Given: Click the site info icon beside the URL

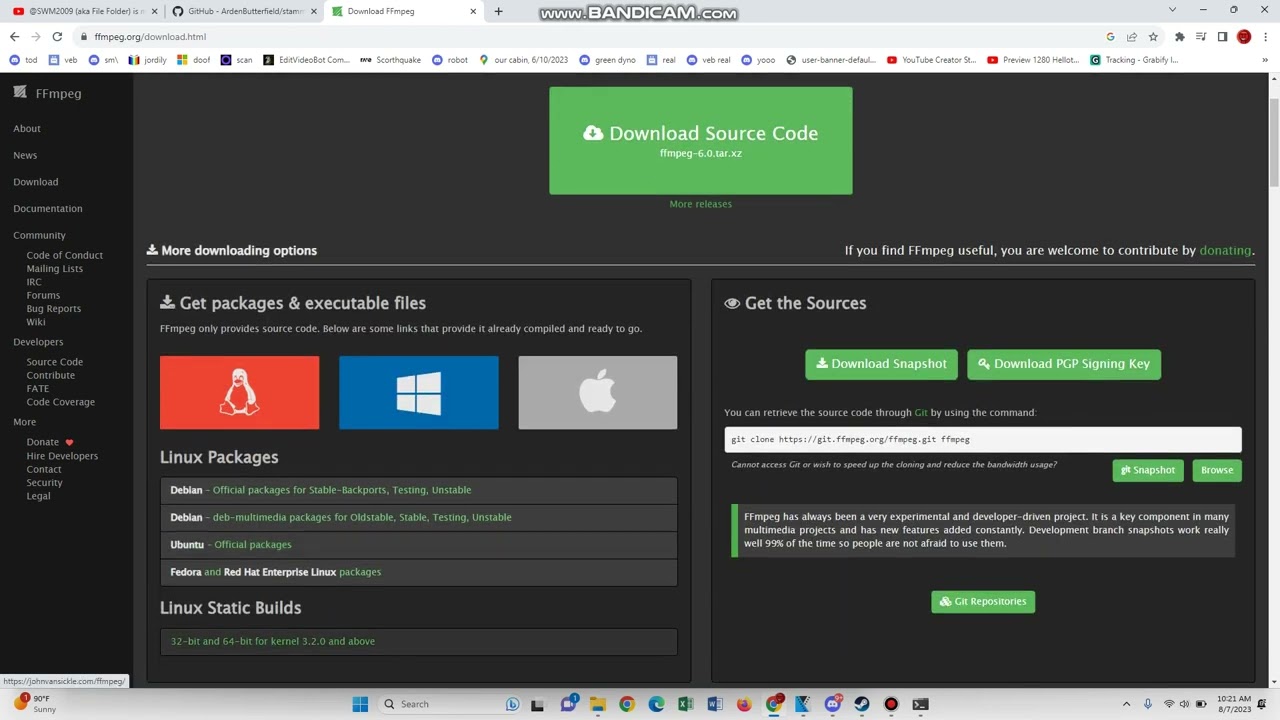Looking at the screenshot, I should [84, 37].
